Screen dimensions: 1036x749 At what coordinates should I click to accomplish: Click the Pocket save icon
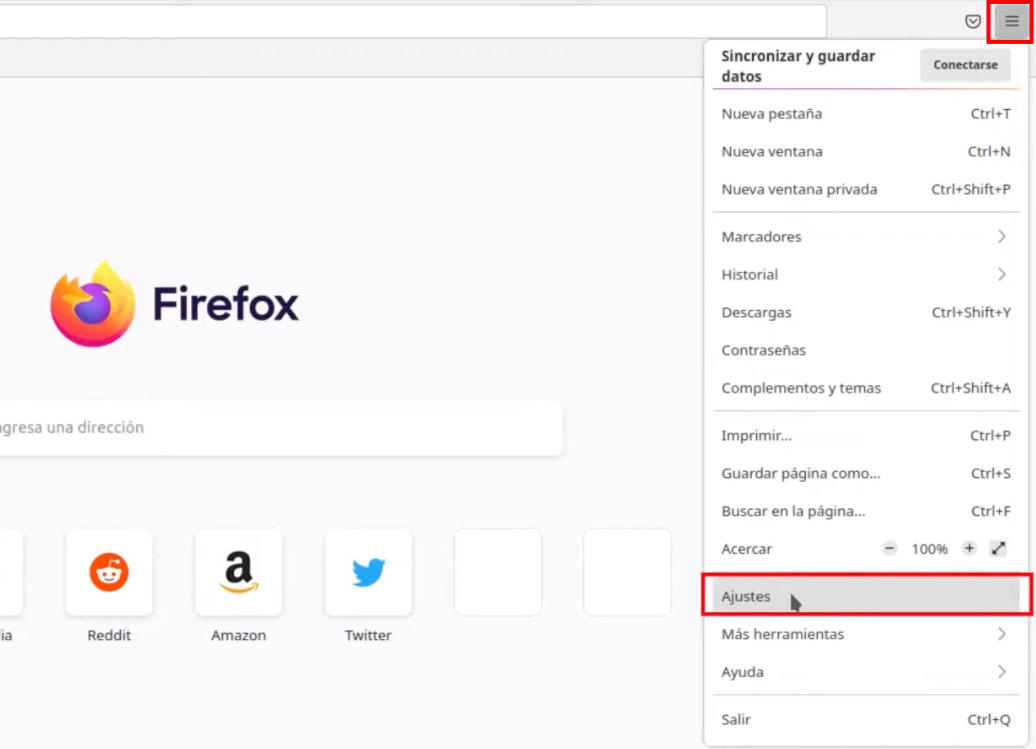[973, 21]
